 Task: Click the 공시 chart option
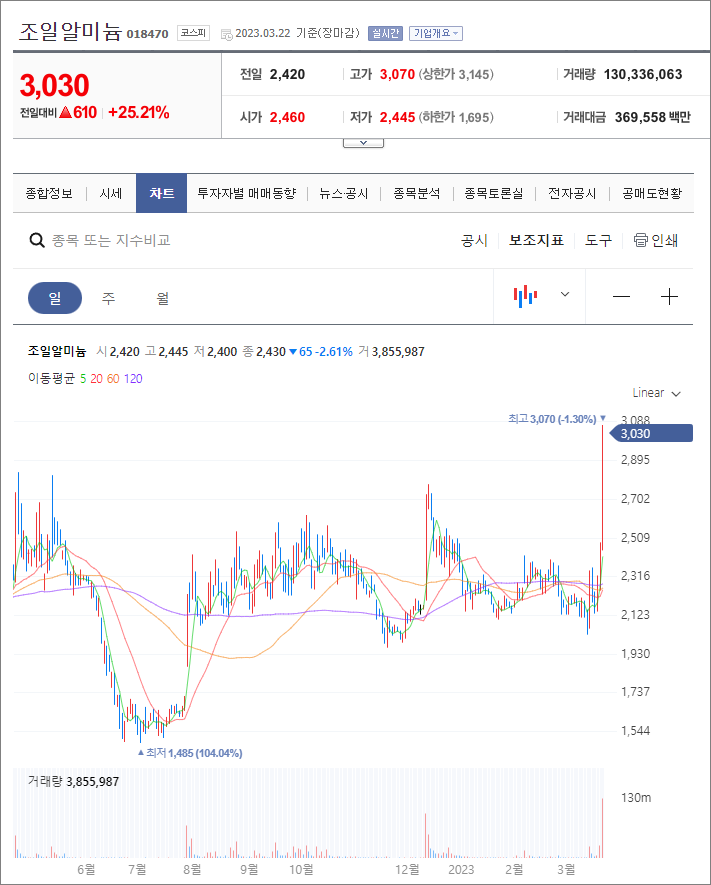[474, 240]
